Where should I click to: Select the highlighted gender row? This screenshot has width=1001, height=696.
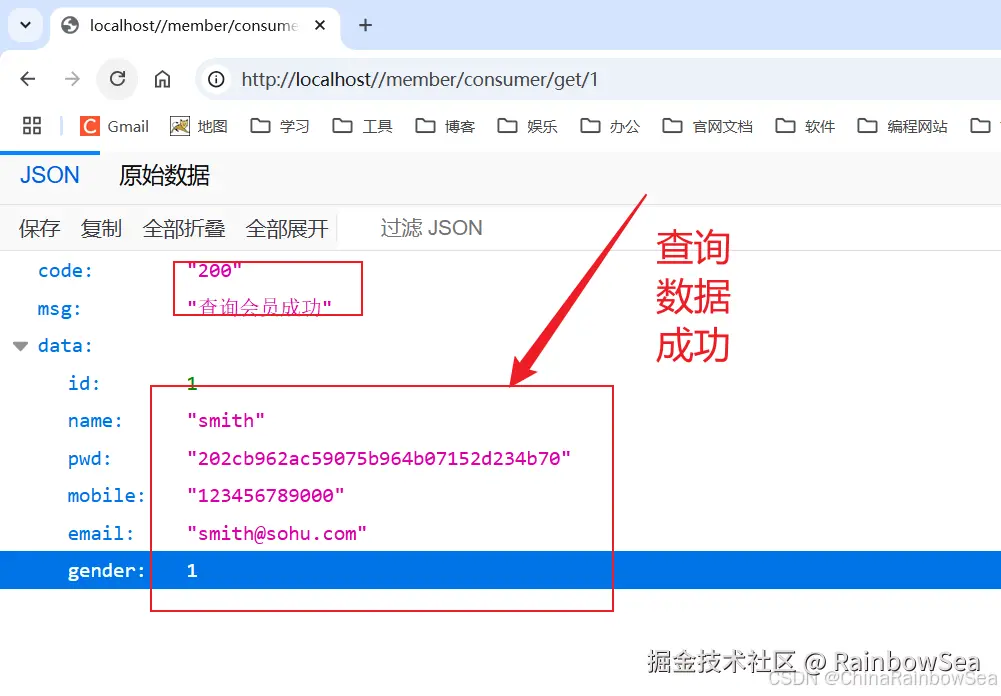pos(500,570)
